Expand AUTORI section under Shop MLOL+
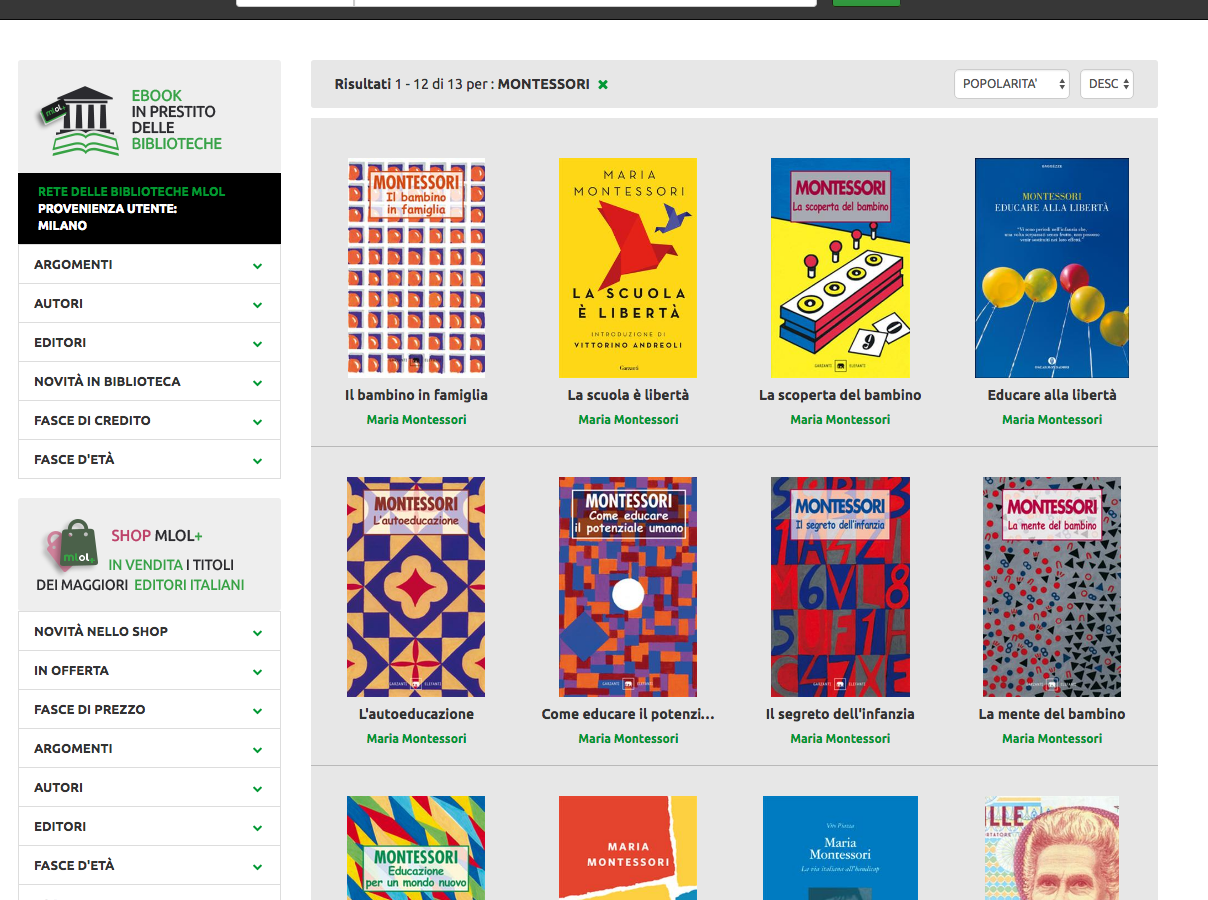1208x900 pixels. point(149,788)
